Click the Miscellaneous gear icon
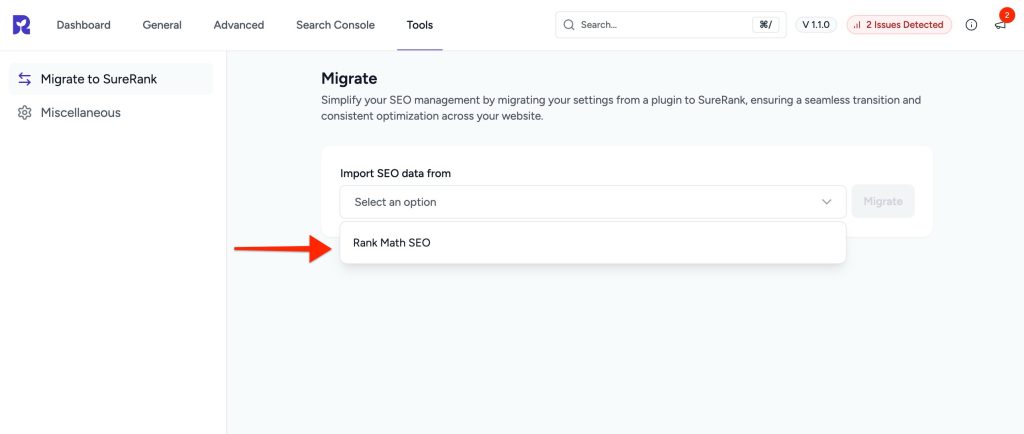1024x434 pixels. tap(25, 112)
